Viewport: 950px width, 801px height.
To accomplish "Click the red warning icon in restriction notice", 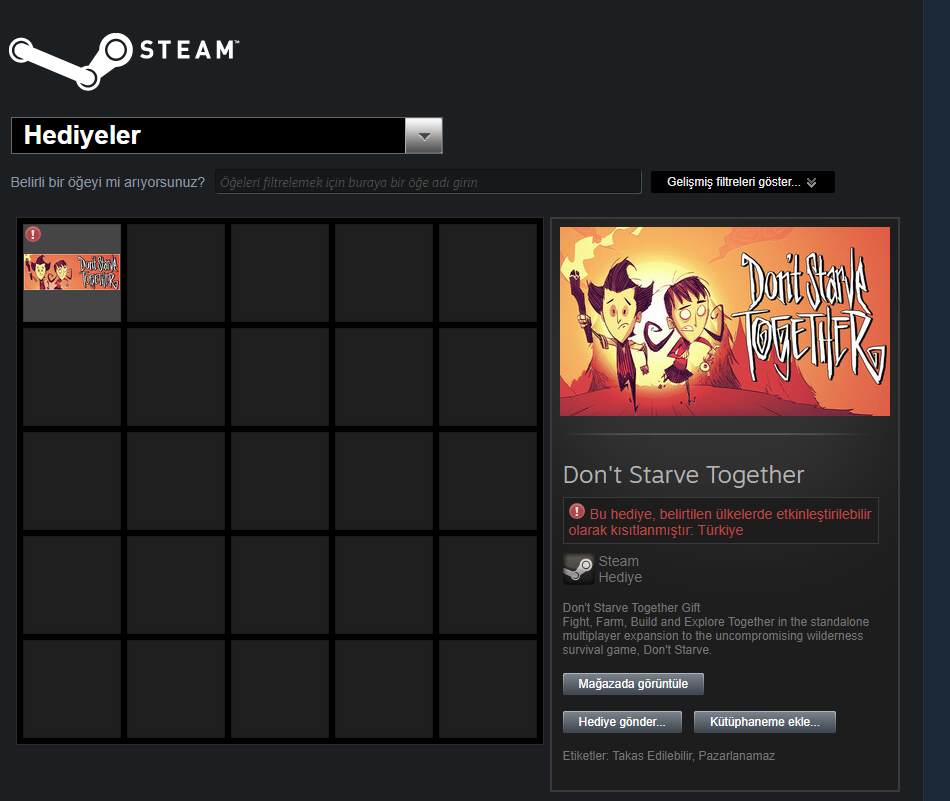I will point(577,511).
